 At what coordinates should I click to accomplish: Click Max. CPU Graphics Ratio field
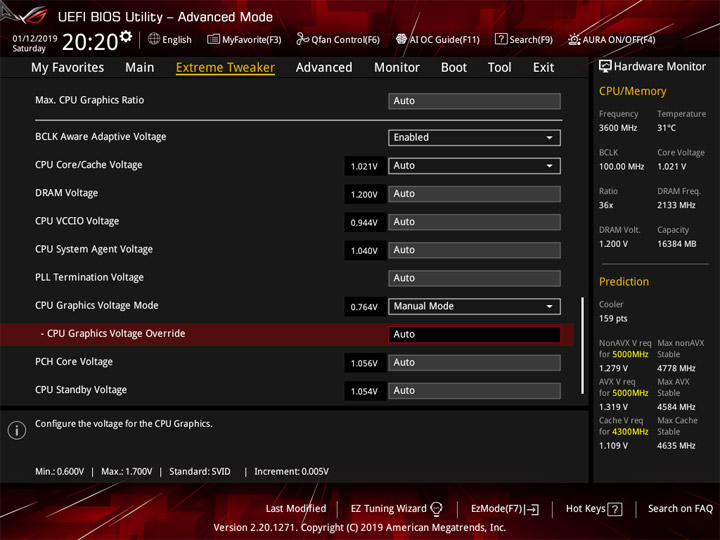(x=474, y=101)
